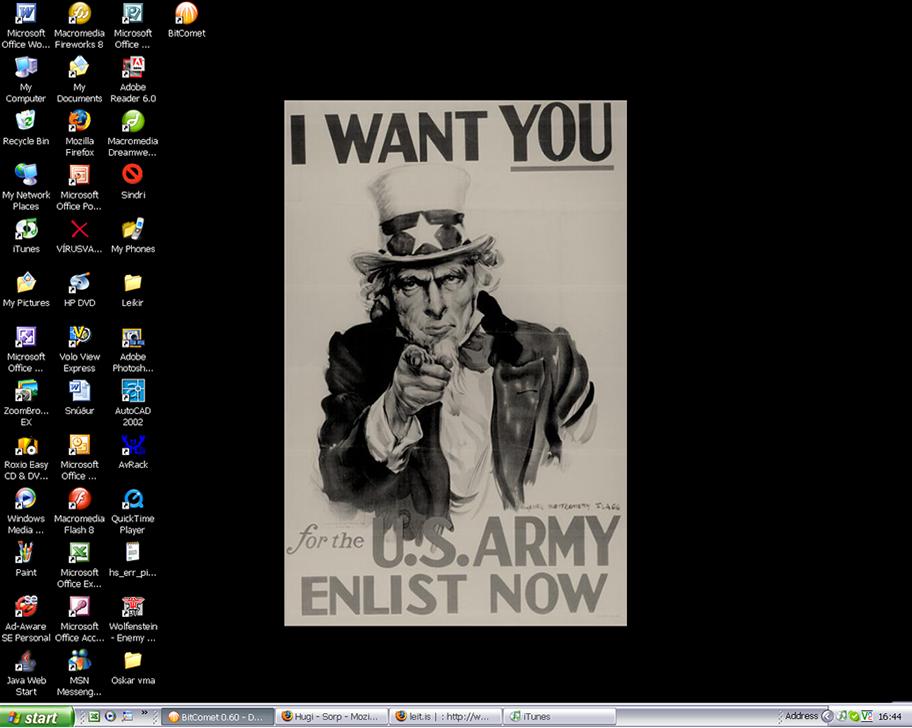The height and width of the screenshot is (728, 912).
Task: Launch Windows Media Player desktop shortcut
Action: 26,512
